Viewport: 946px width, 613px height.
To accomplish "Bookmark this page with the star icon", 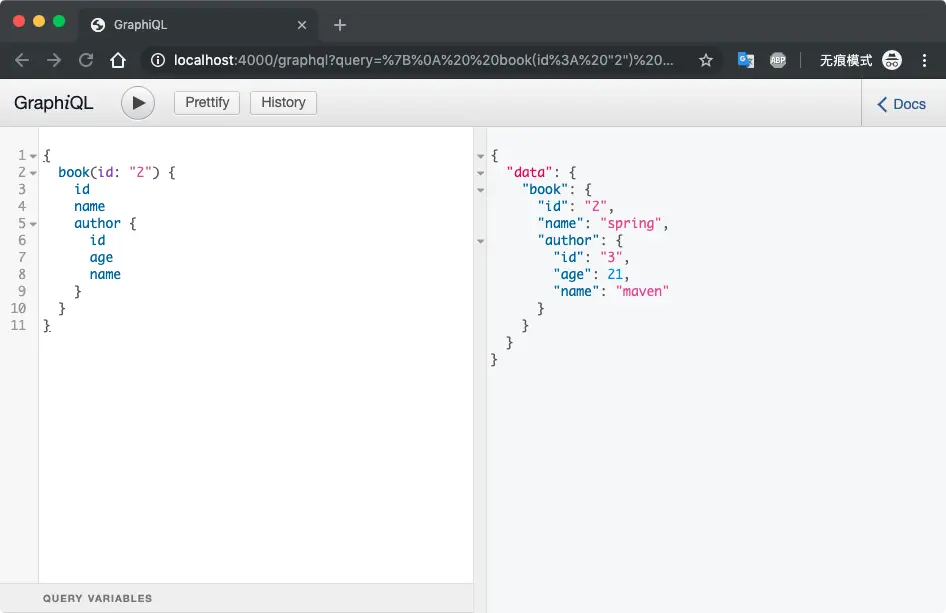I will click(706, 60).
